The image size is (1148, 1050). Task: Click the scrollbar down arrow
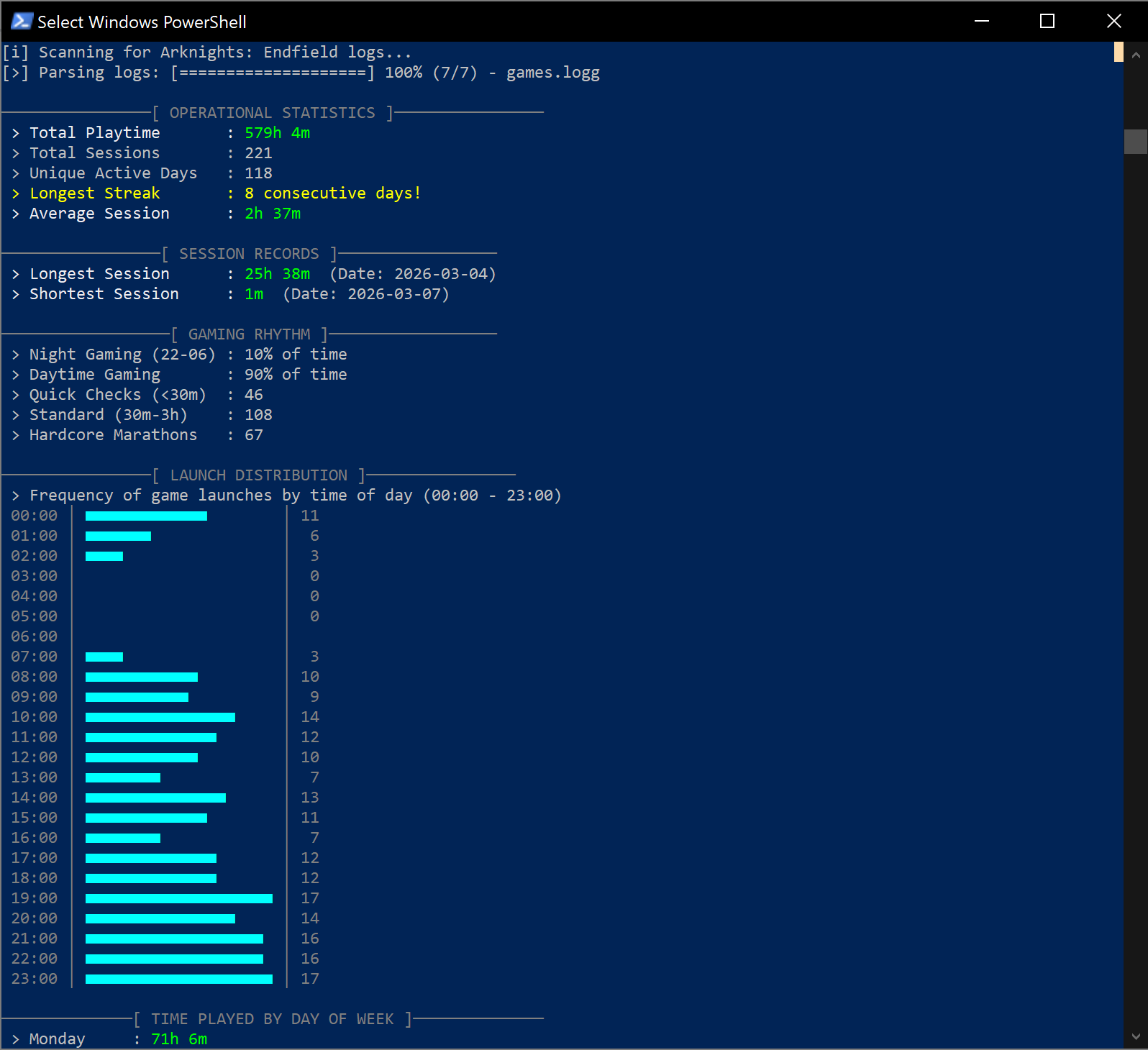pyautogui.click(x=1136, y=1036)
